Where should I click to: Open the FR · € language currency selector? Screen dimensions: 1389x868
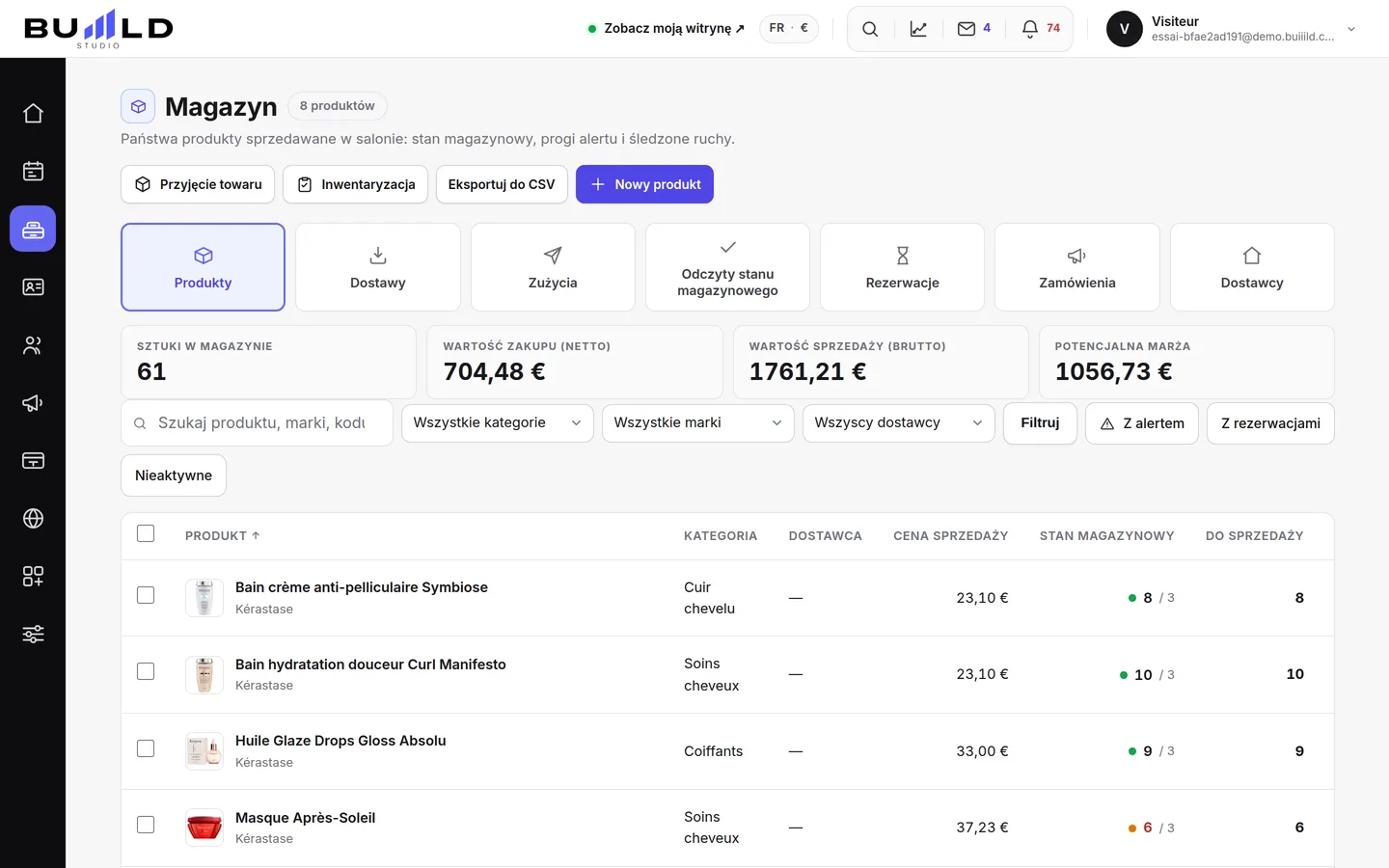click(x=789, y=29)
